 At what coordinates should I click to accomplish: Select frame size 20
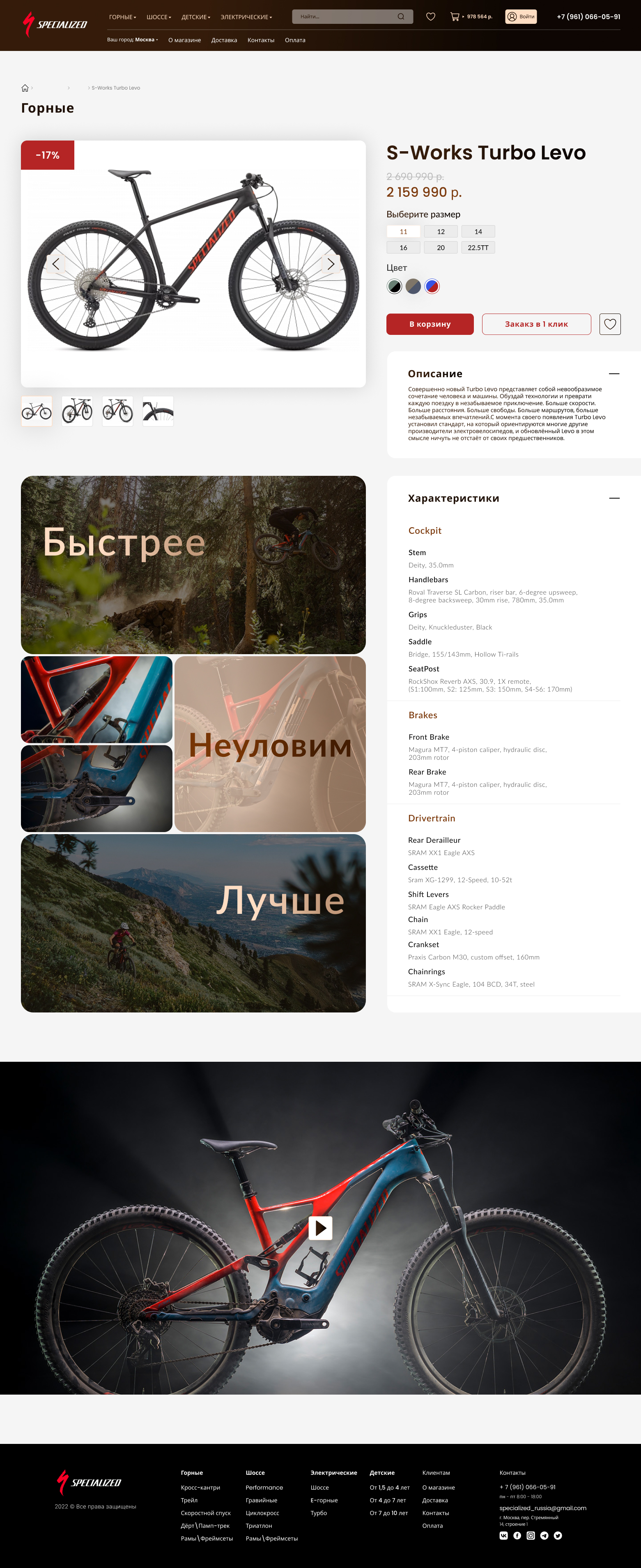pyautogui.click(x=441, y=248)
